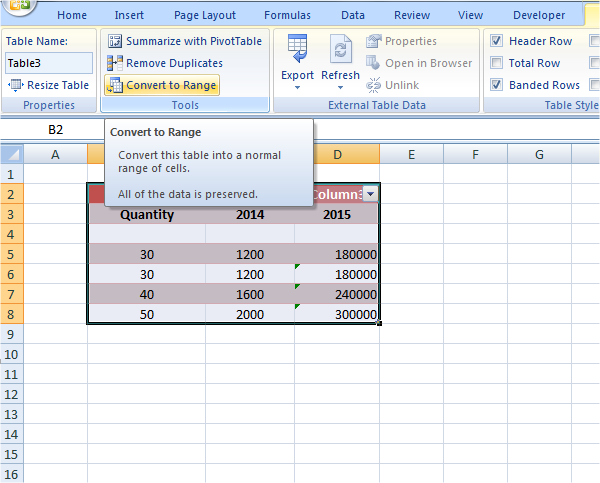Click the Refresh table icon

click(340, 48)
